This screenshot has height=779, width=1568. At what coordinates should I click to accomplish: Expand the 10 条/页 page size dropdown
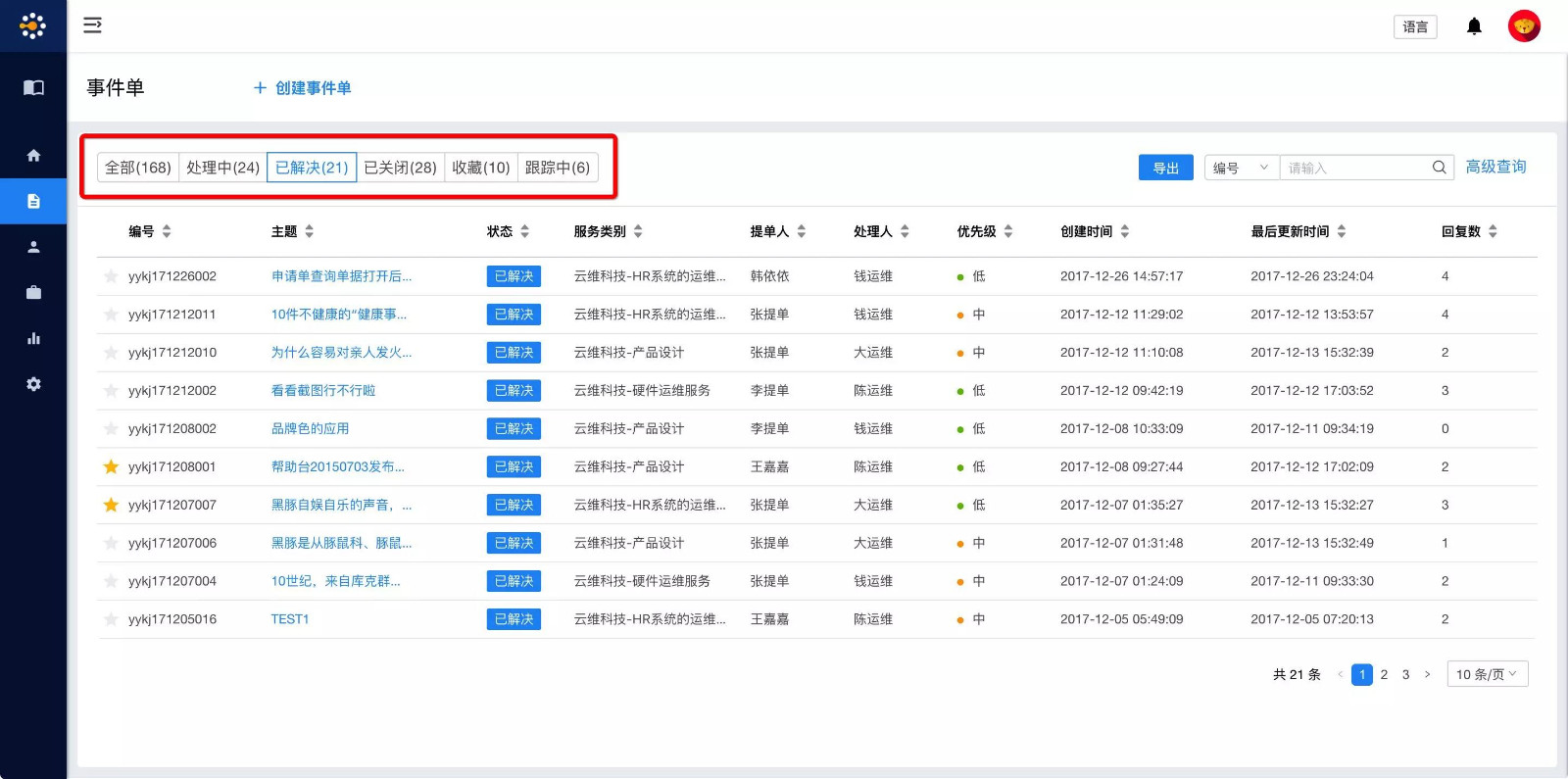click(x=1487, y=674)
